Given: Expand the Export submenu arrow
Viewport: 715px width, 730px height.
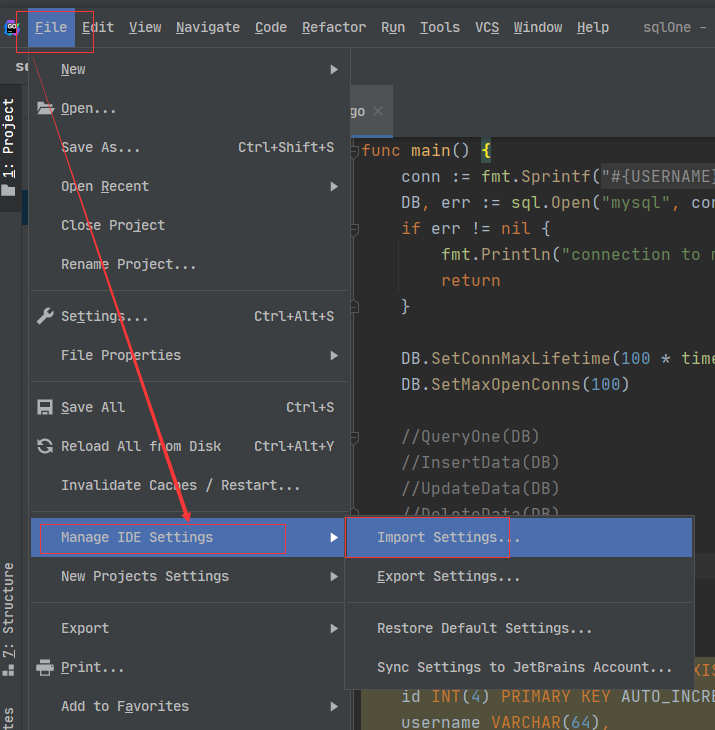Looking at the screenshot, I should coord(334,629).
